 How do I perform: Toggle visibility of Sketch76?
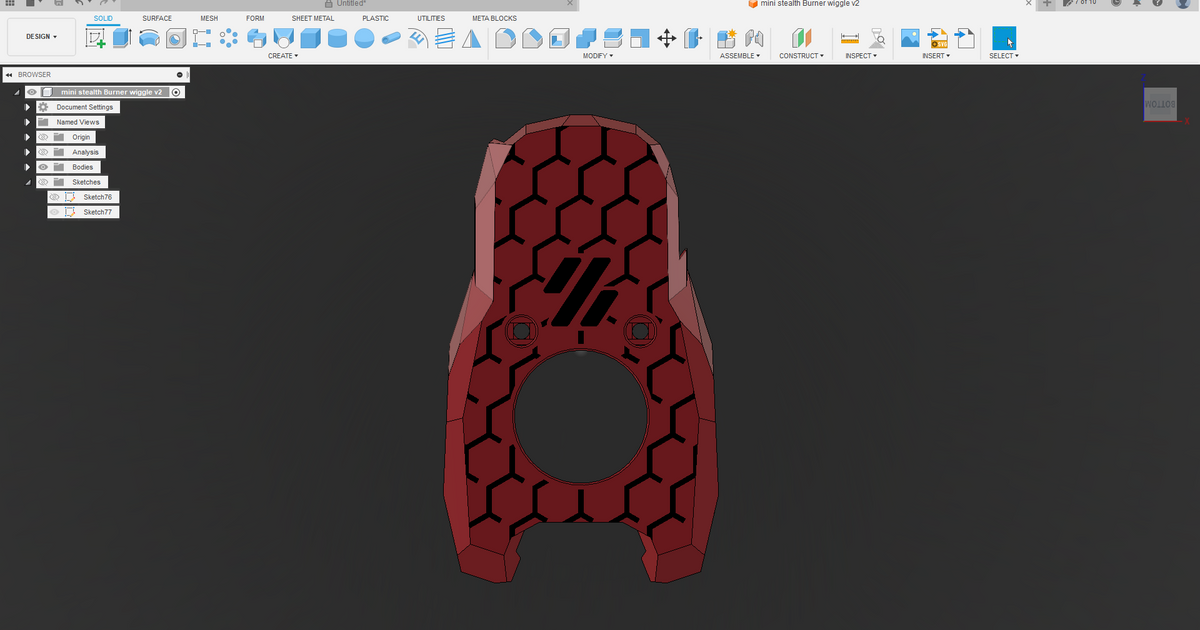[x=53, y=197]
